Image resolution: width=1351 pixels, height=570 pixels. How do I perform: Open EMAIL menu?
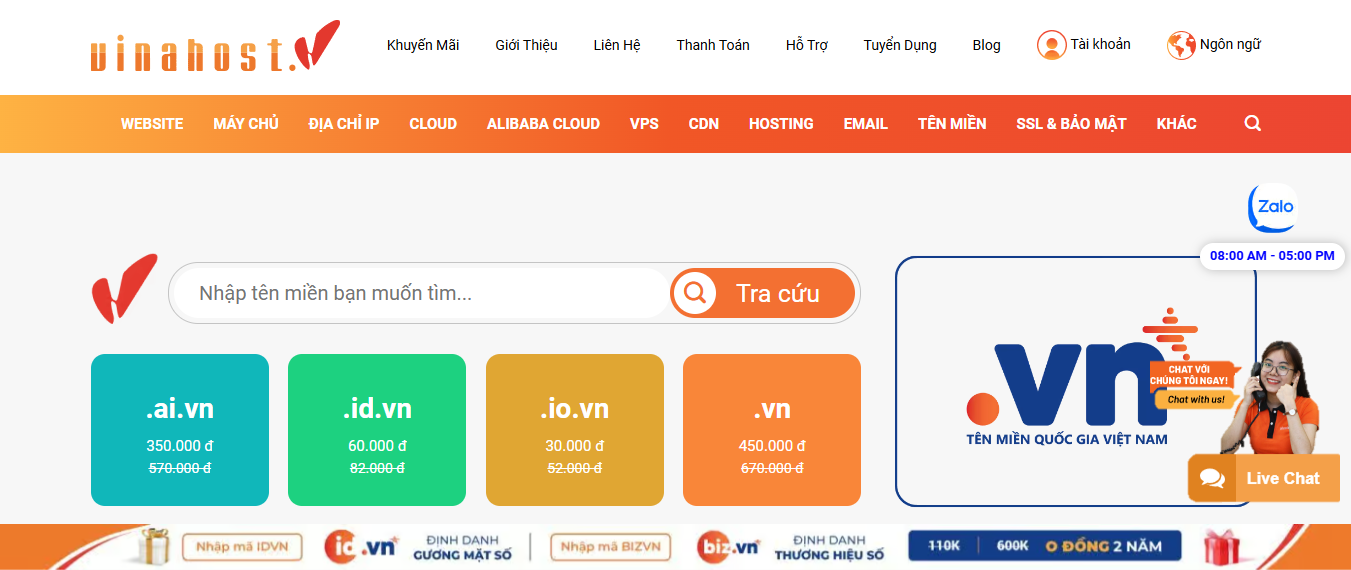point(866,124)
